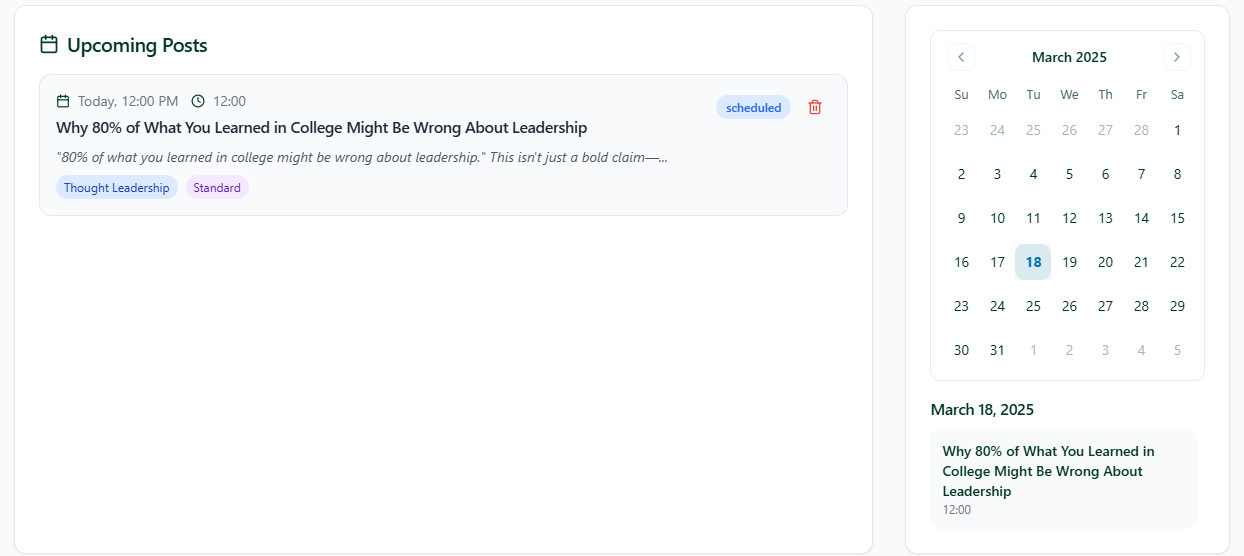Click the scheduled status badge
The width and height of the screenshot is (1244, 556).
753,107
